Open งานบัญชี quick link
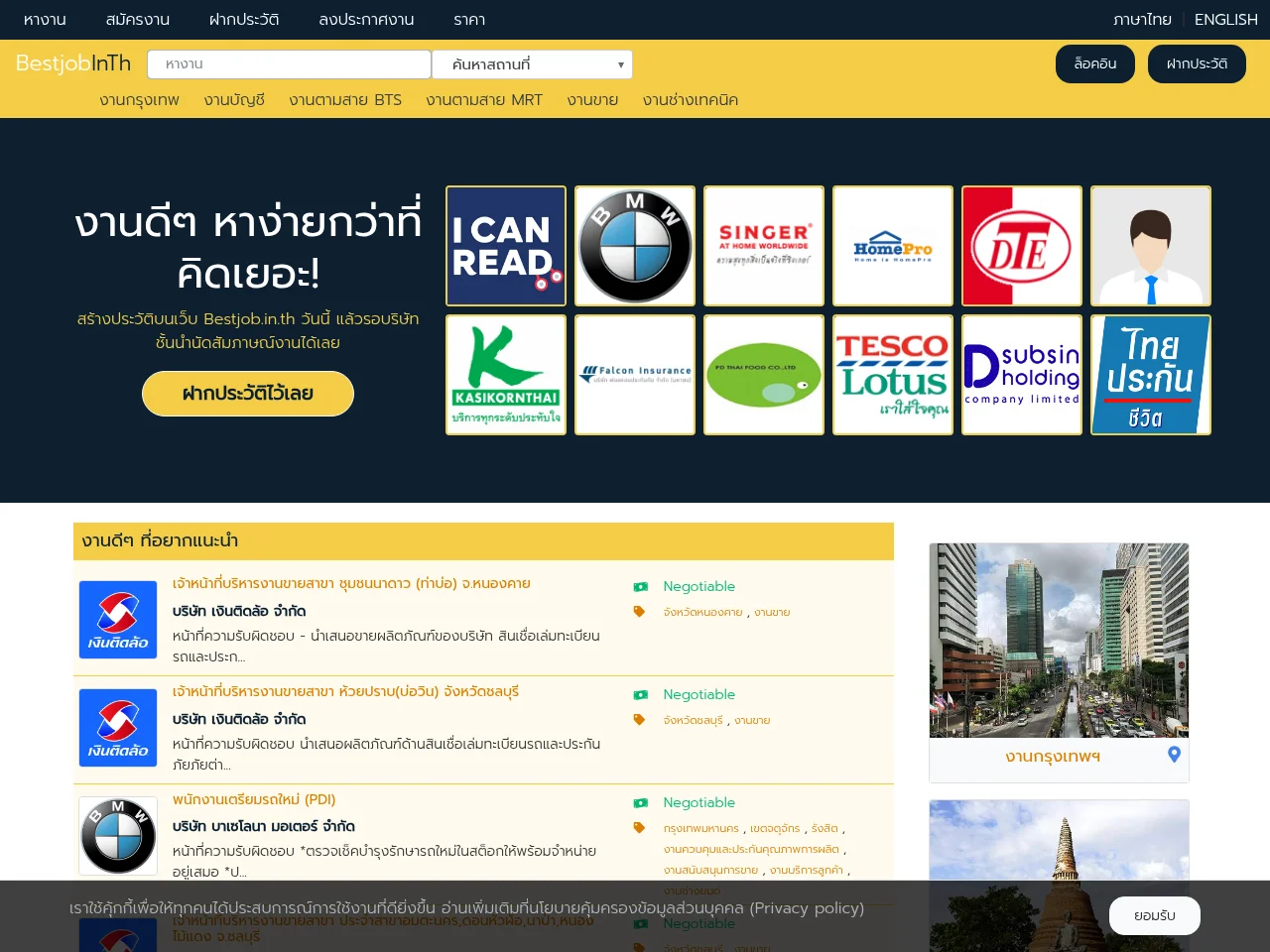 (x=234, y=100)
